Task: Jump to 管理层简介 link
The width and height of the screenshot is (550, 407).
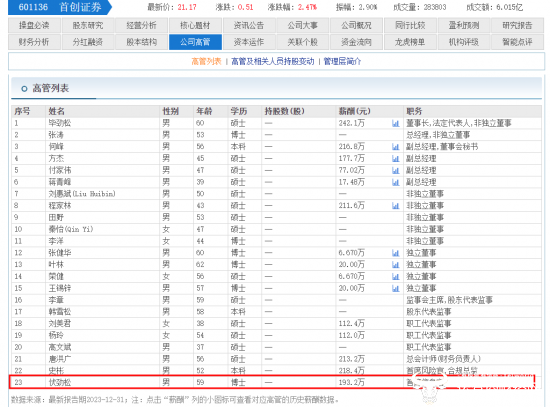Action: click(x=342, y=61)
